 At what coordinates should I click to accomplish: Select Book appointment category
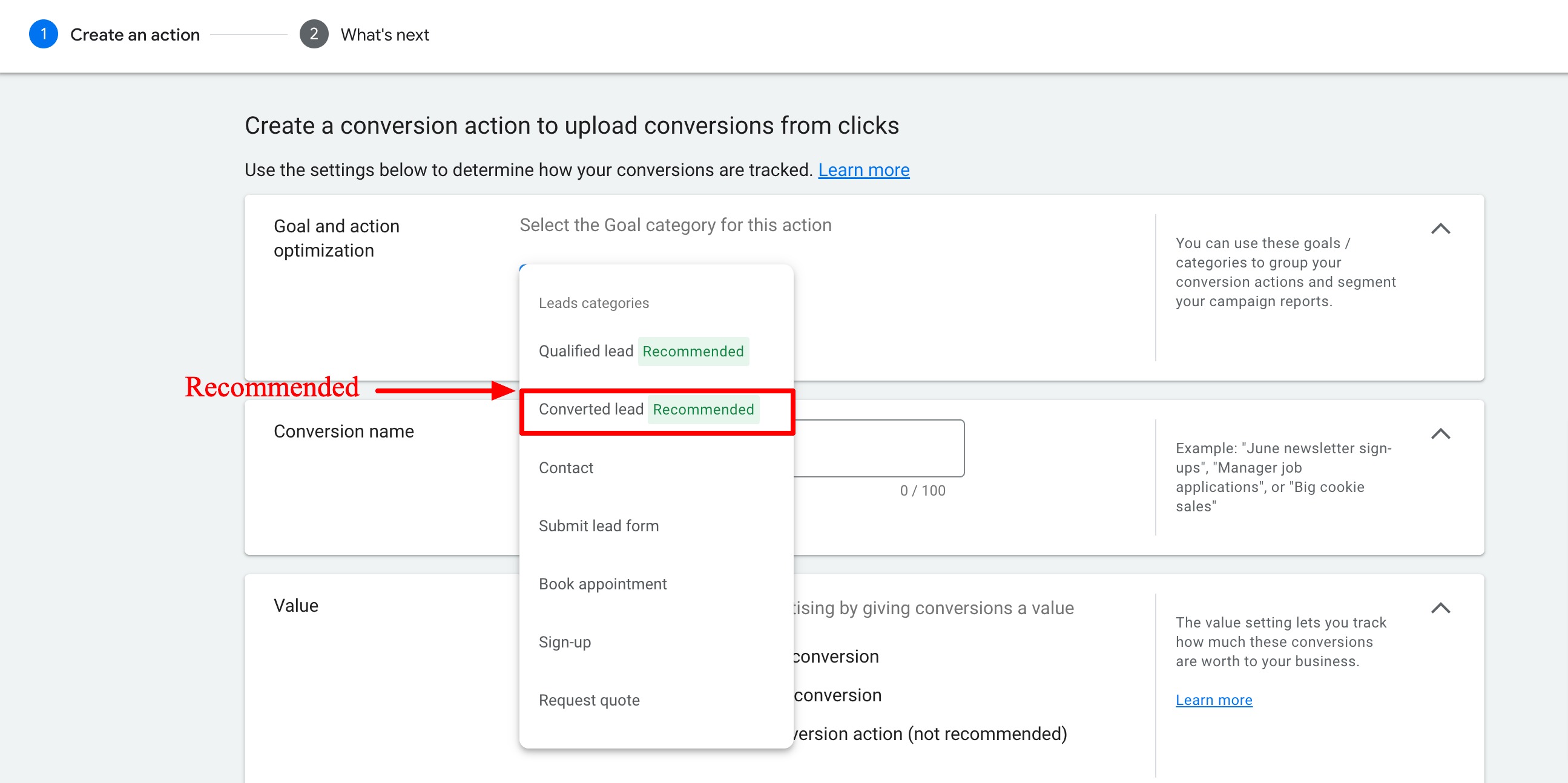(602, 583)
